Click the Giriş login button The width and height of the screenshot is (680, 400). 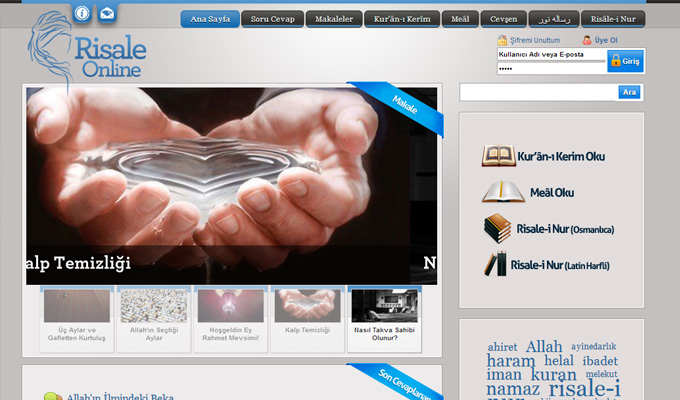625,61
